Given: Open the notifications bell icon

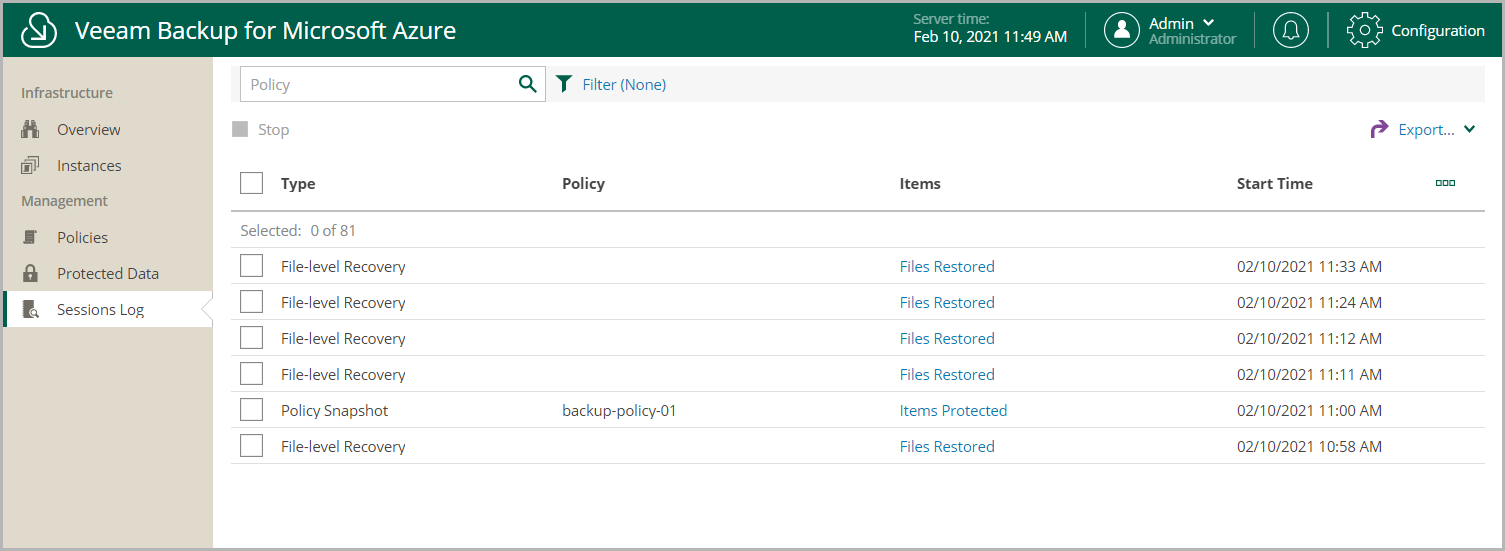Looking at the screenshot, I should (1291, 30).
